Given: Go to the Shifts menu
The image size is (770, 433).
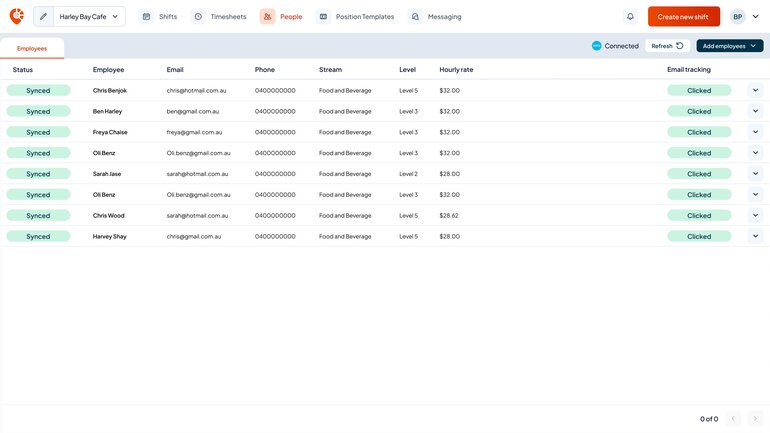Looking at the screenshot, I should 168,17.
